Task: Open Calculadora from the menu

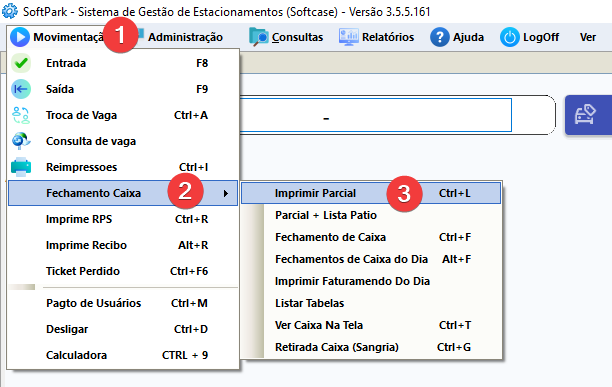Action: [x=123, y=355]
